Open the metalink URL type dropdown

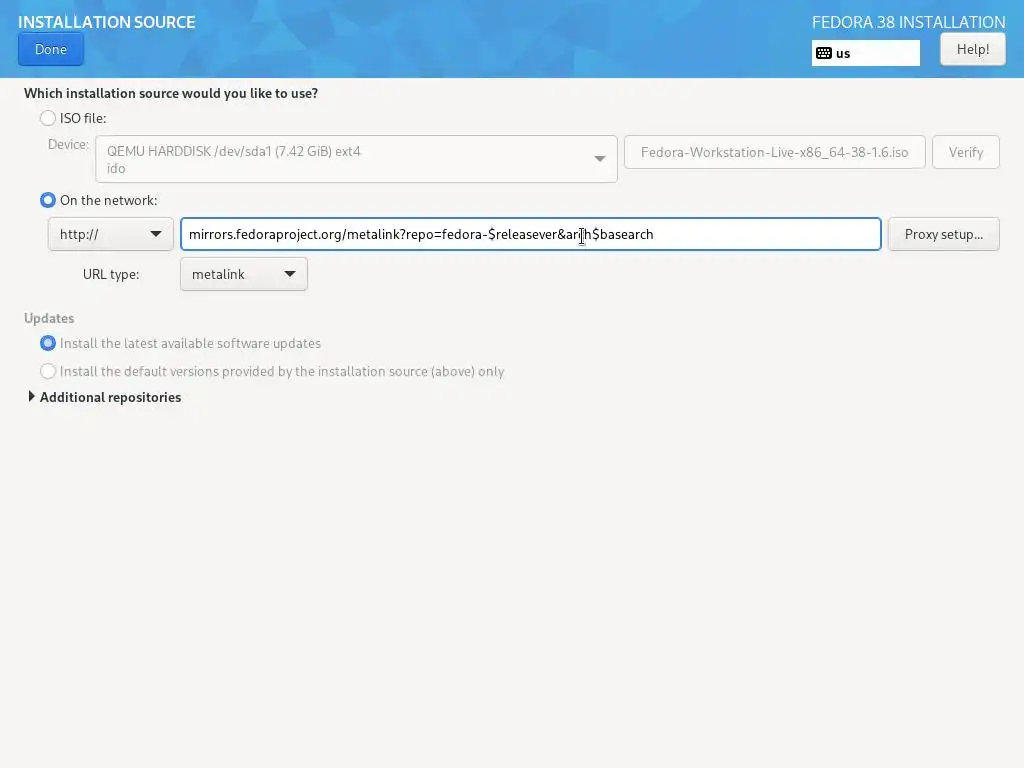tap(244, 274)
